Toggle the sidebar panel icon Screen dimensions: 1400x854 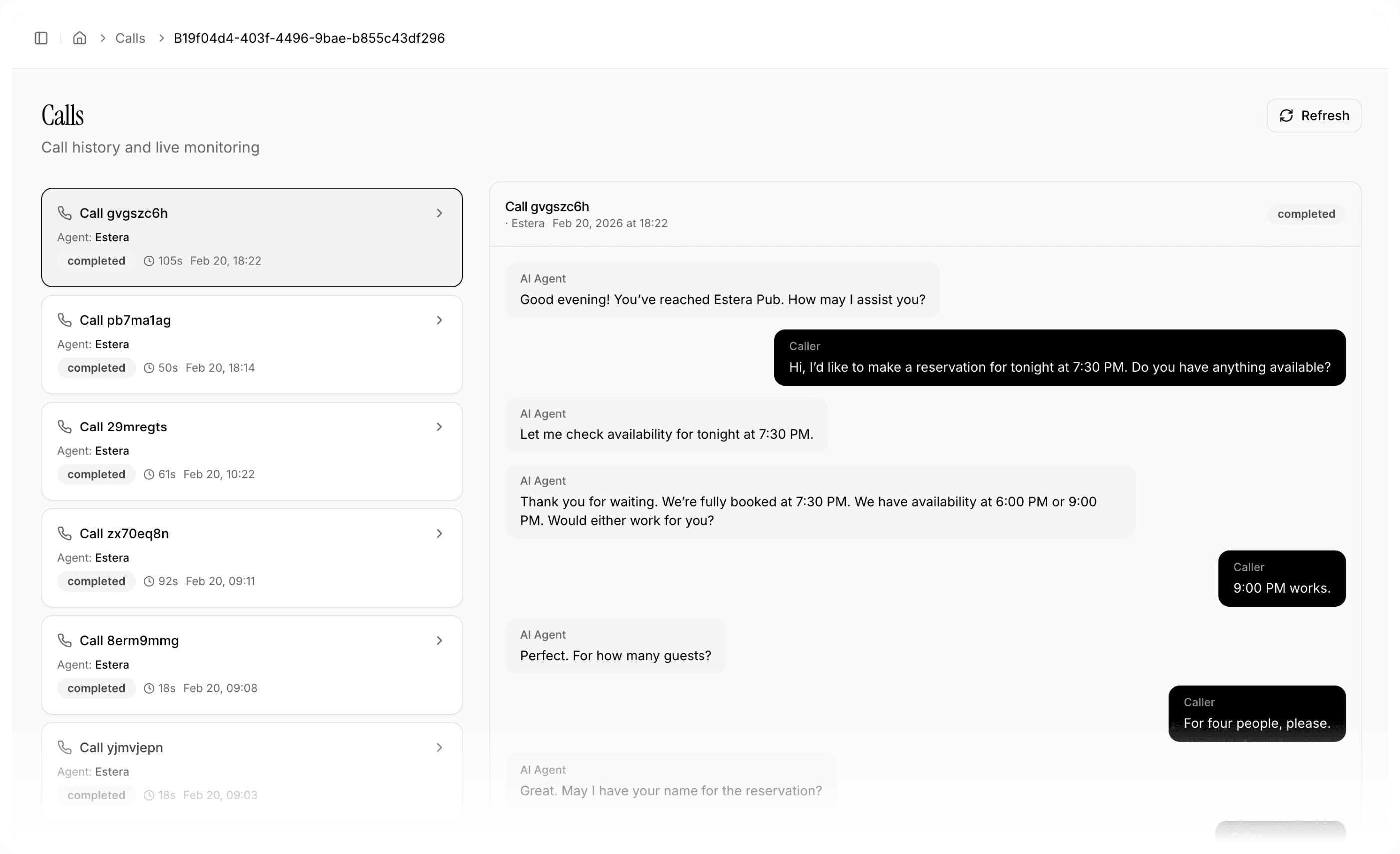pos(41,38)
